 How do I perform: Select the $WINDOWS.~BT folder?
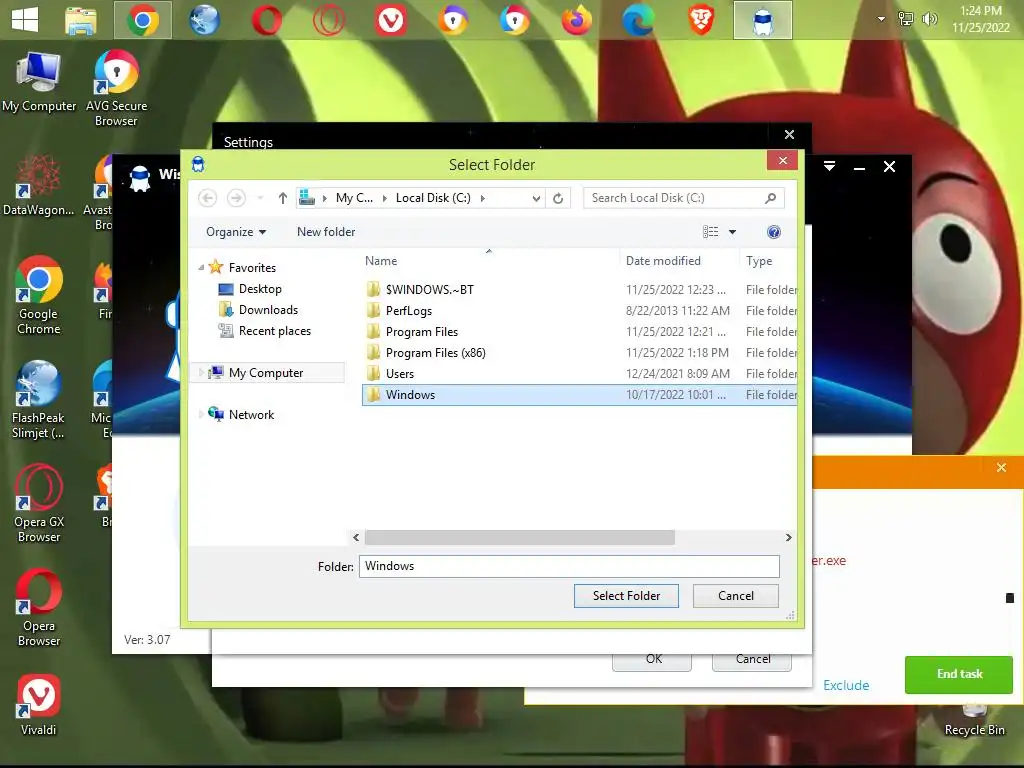(579, 289)
